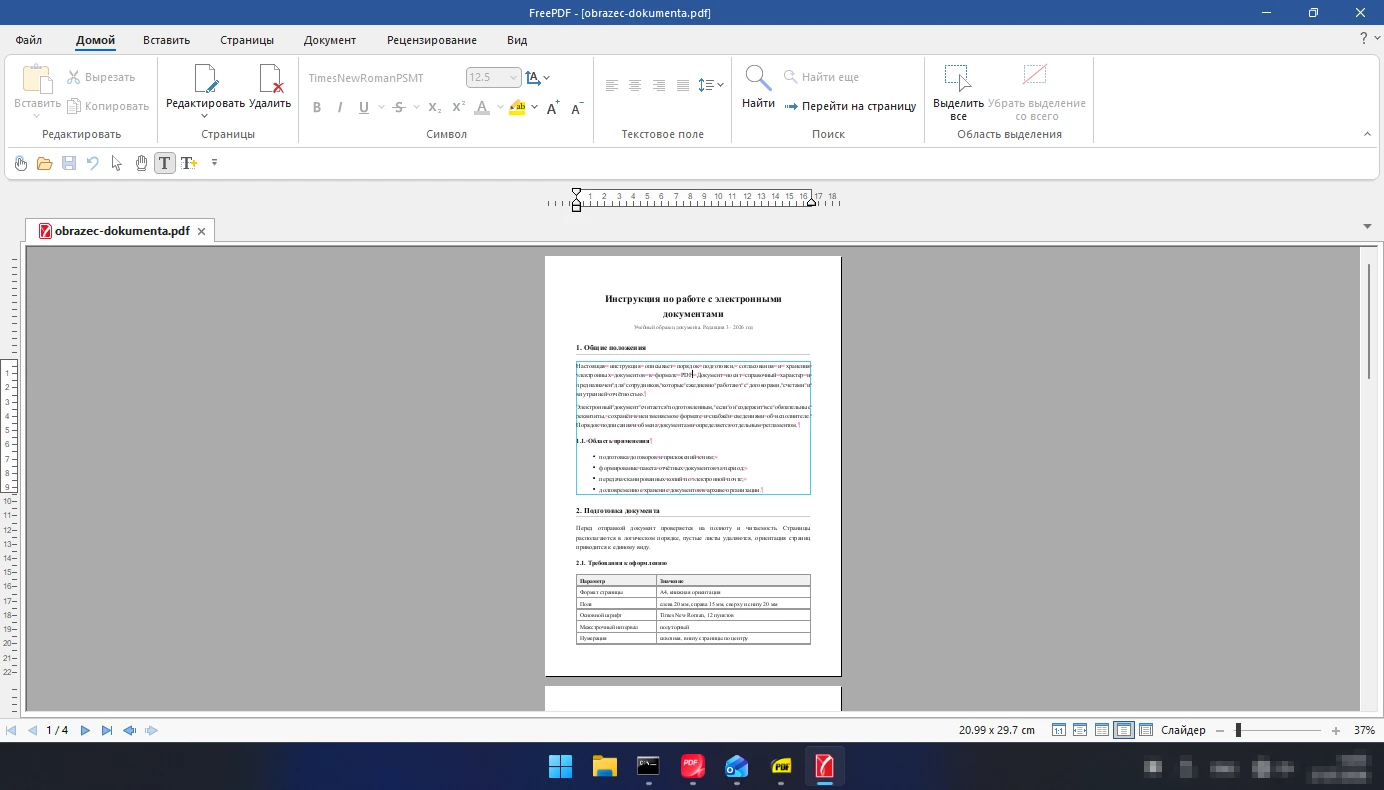1384x790 pixels.
Task: Collapse the ribbon with the chevron
Action: 1367,134
